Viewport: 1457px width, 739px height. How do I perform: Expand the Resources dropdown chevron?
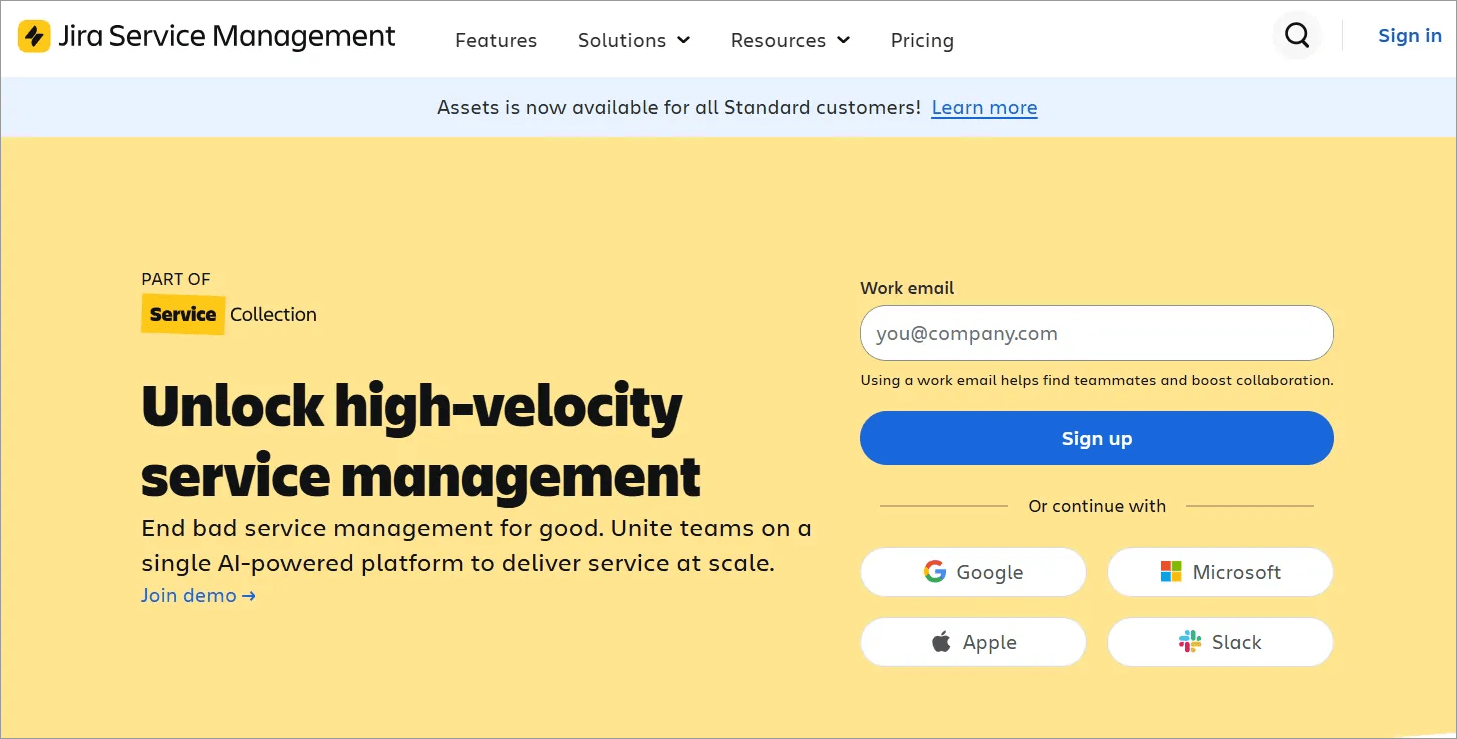coord(844,40)
